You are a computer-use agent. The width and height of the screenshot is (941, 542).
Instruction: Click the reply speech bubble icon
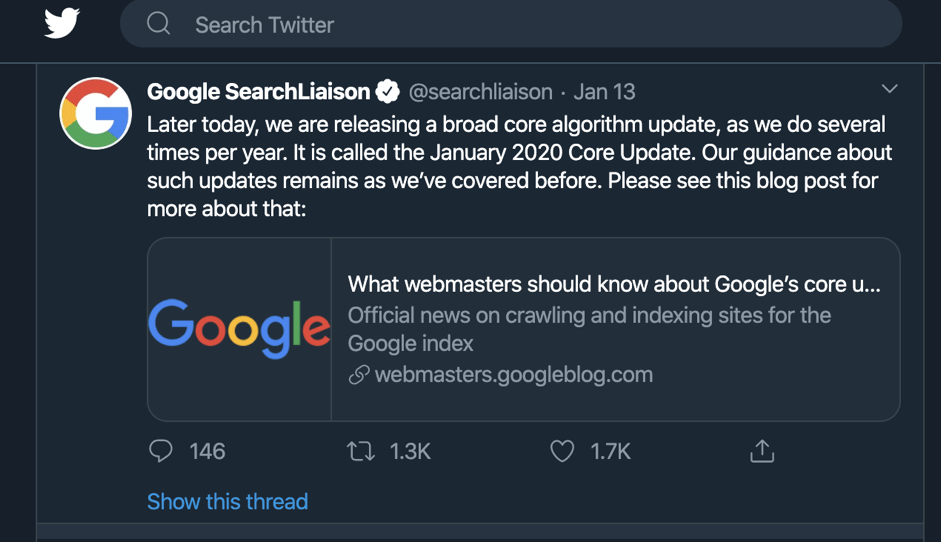[160, 451]
